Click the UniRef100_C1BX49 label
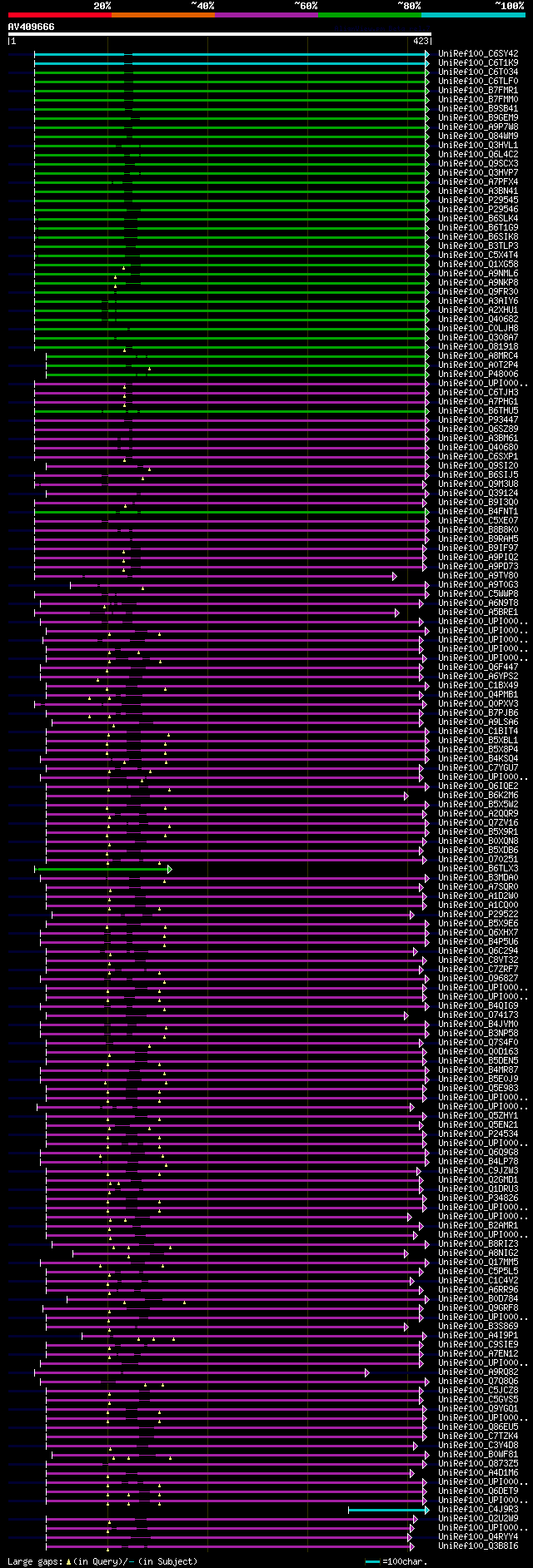Image resolution: width=533 pixels, height=1568 pixels. click(478, 685)
